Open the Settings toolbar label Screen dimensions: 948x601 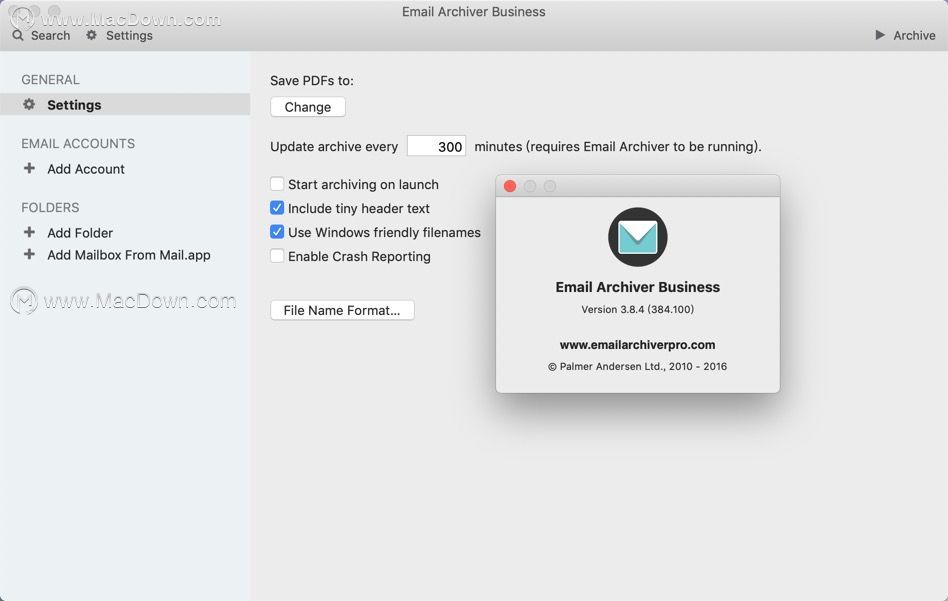(129, 36)
